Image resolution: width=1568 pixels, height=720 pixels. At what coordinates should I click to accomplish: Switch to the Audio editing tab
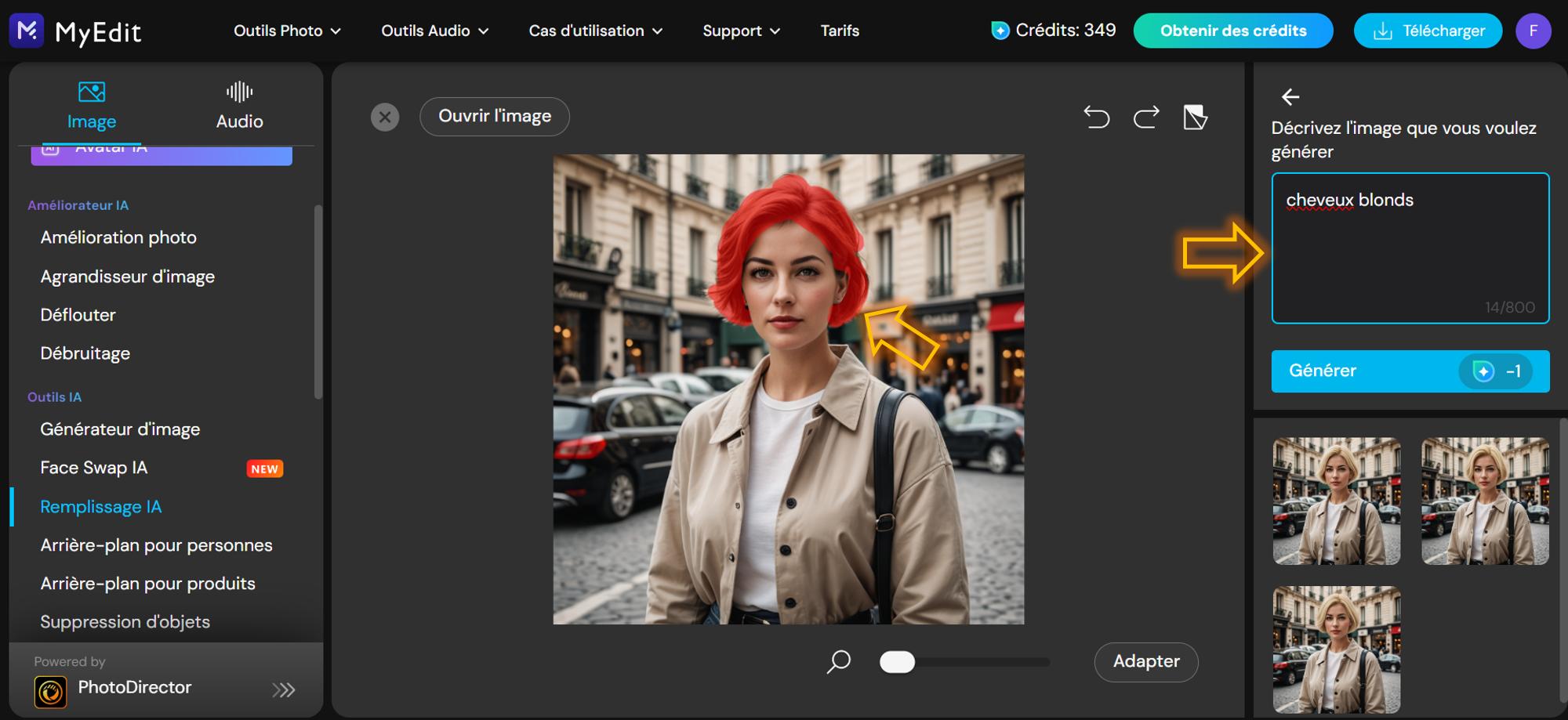(x=238, y=105)
